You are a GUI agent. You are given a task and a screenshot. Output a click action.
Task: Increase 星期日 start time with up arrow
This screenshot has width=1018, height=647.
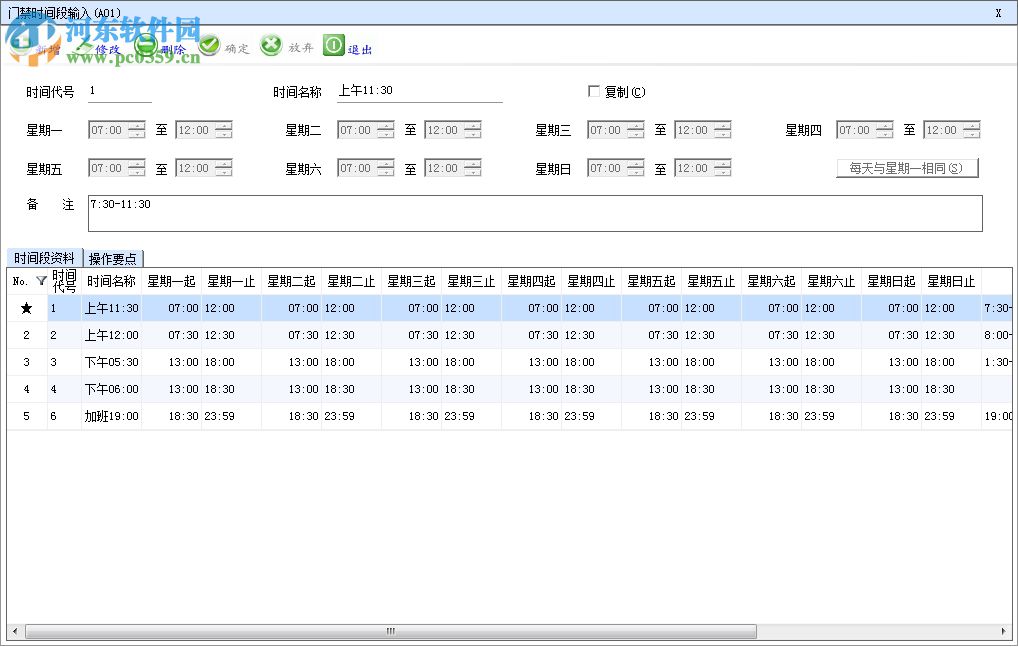pos(636,164)
